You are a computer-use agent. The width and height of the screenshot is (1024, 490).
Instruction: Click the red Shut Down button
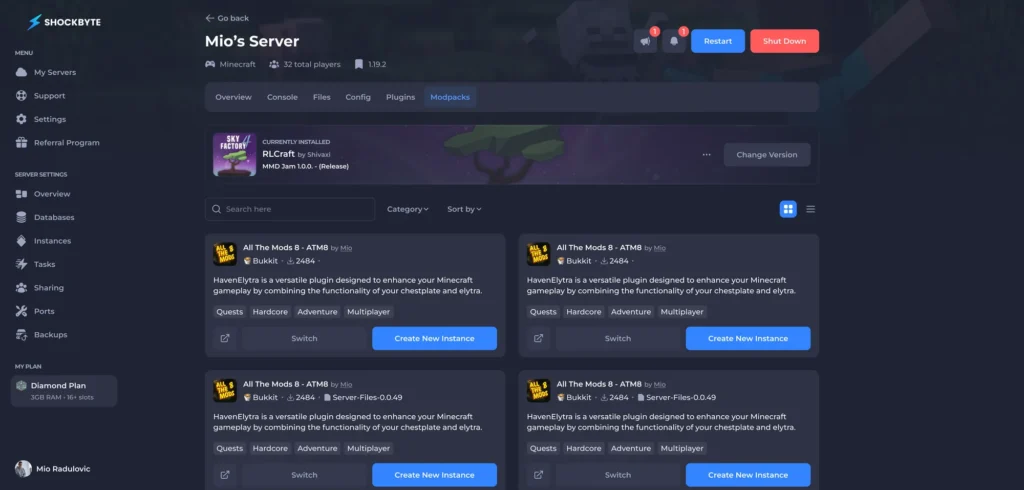click(784, 41)
